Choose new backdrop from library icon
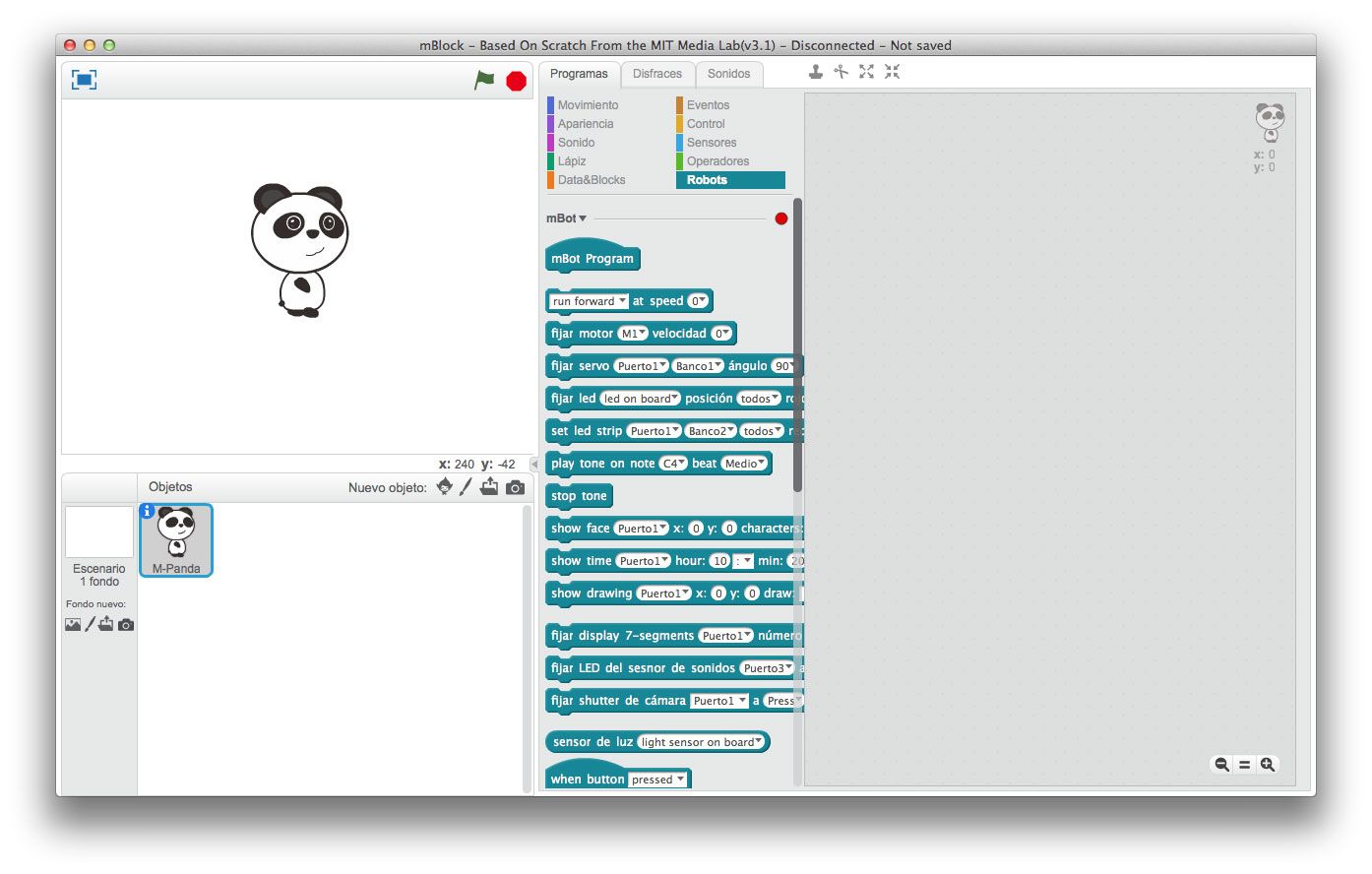 click(x=73, y=624)
